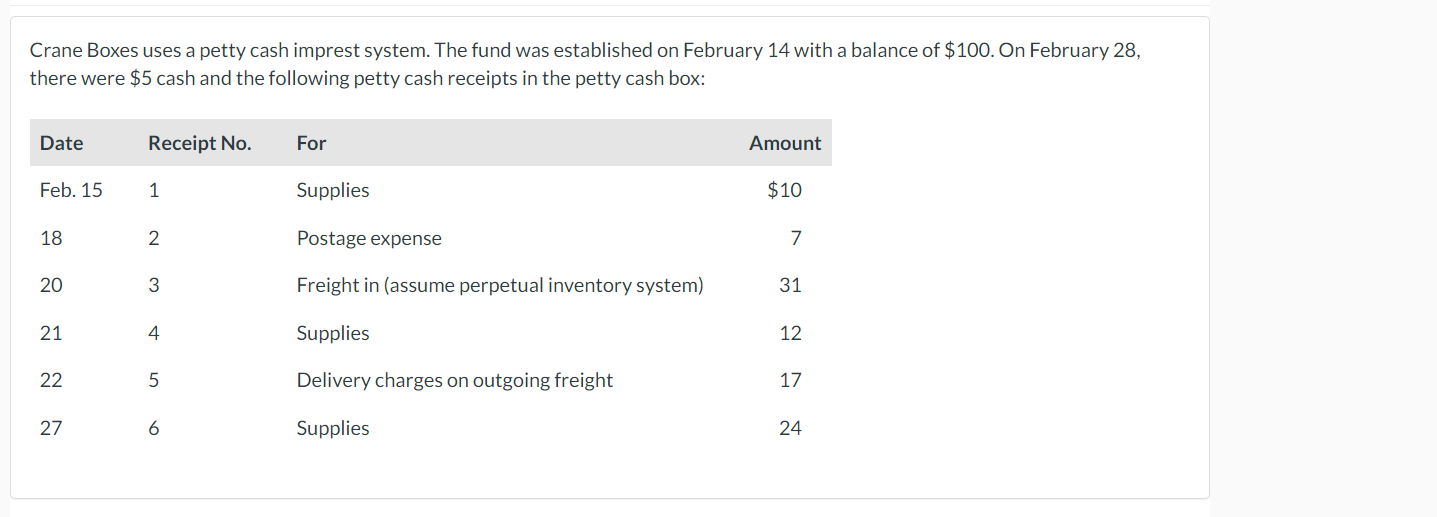
Task: Click the amount 12 for receipt 4
Action: coord(790,333)
